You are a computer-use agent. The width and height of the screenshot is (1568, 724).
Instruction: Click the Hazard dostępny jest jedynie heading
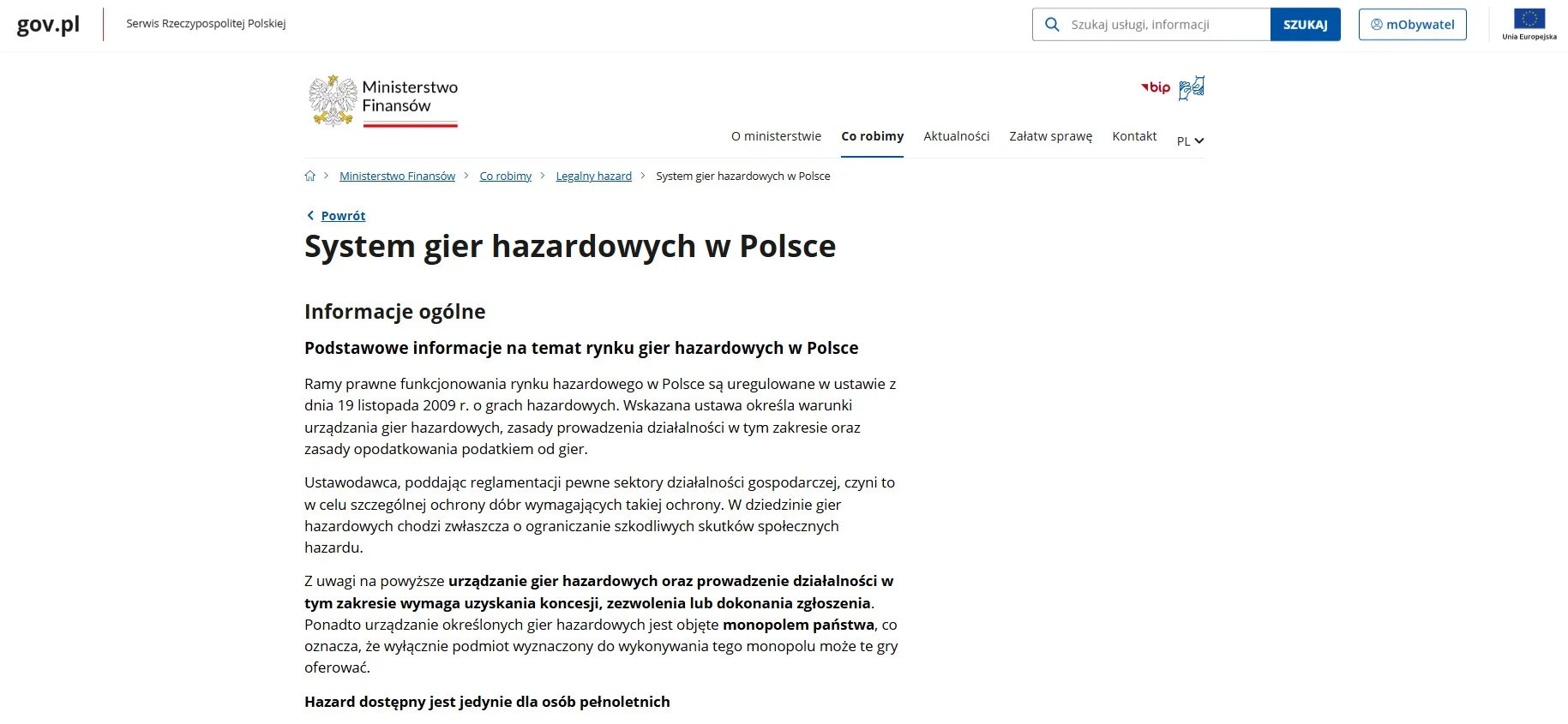487,702
